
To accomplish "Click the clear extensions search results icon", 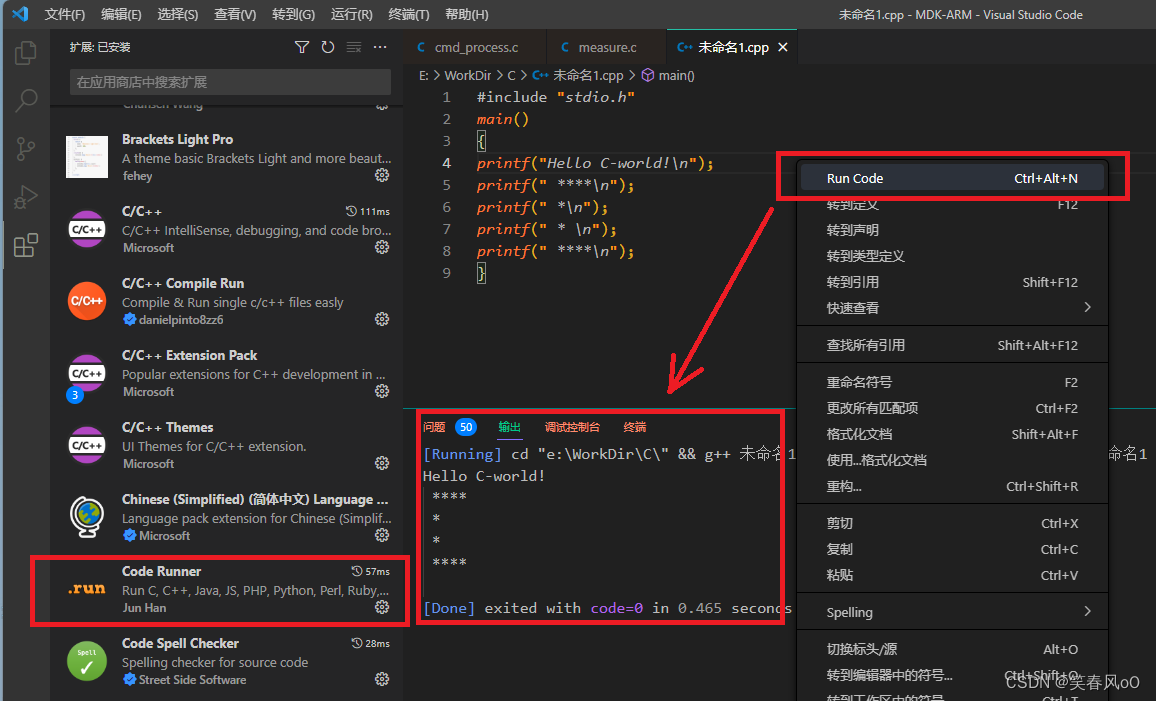I will (x=354, y=47).
